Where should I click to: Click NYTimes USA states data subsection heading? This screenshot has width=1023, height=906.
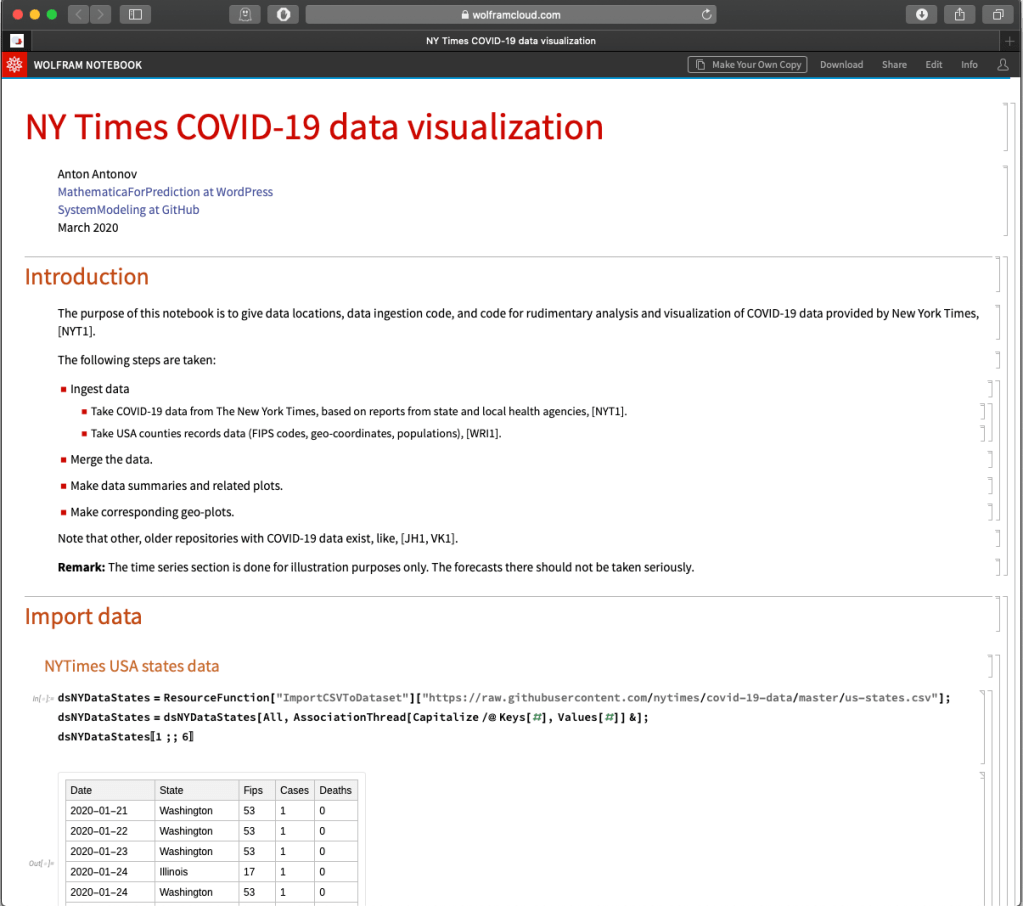click(x=131, y=666)
